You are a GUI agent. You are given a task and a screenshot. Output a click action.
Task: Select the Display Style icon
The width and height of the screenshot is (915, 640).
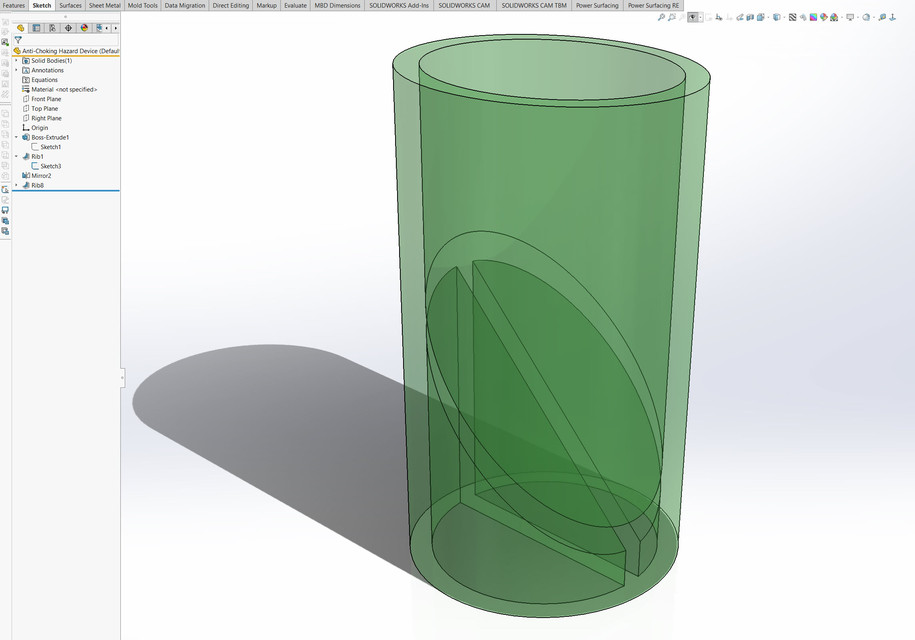click(777, 16)
